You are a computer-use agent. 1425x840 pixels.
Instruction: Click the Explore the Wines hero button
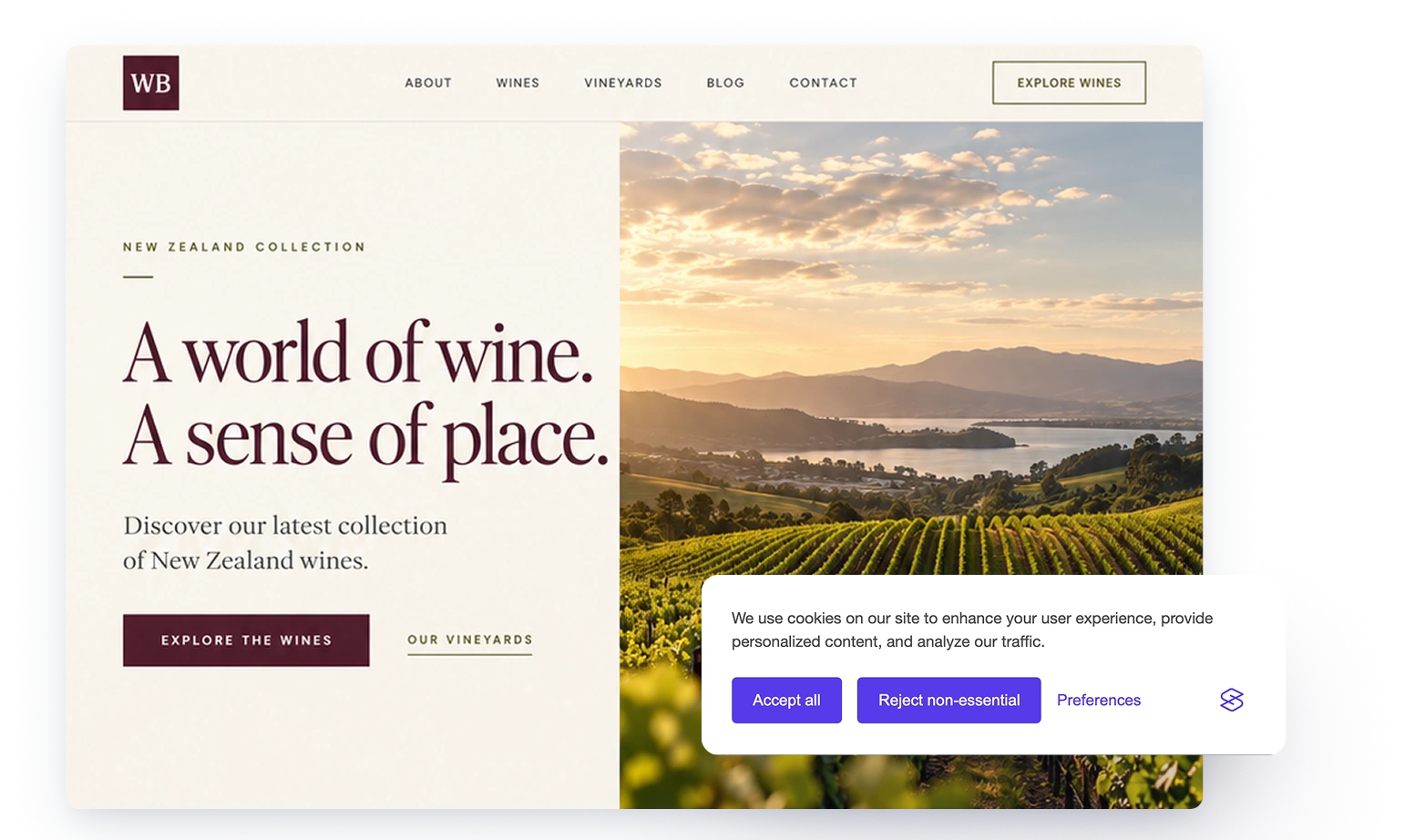coord(246,640)
